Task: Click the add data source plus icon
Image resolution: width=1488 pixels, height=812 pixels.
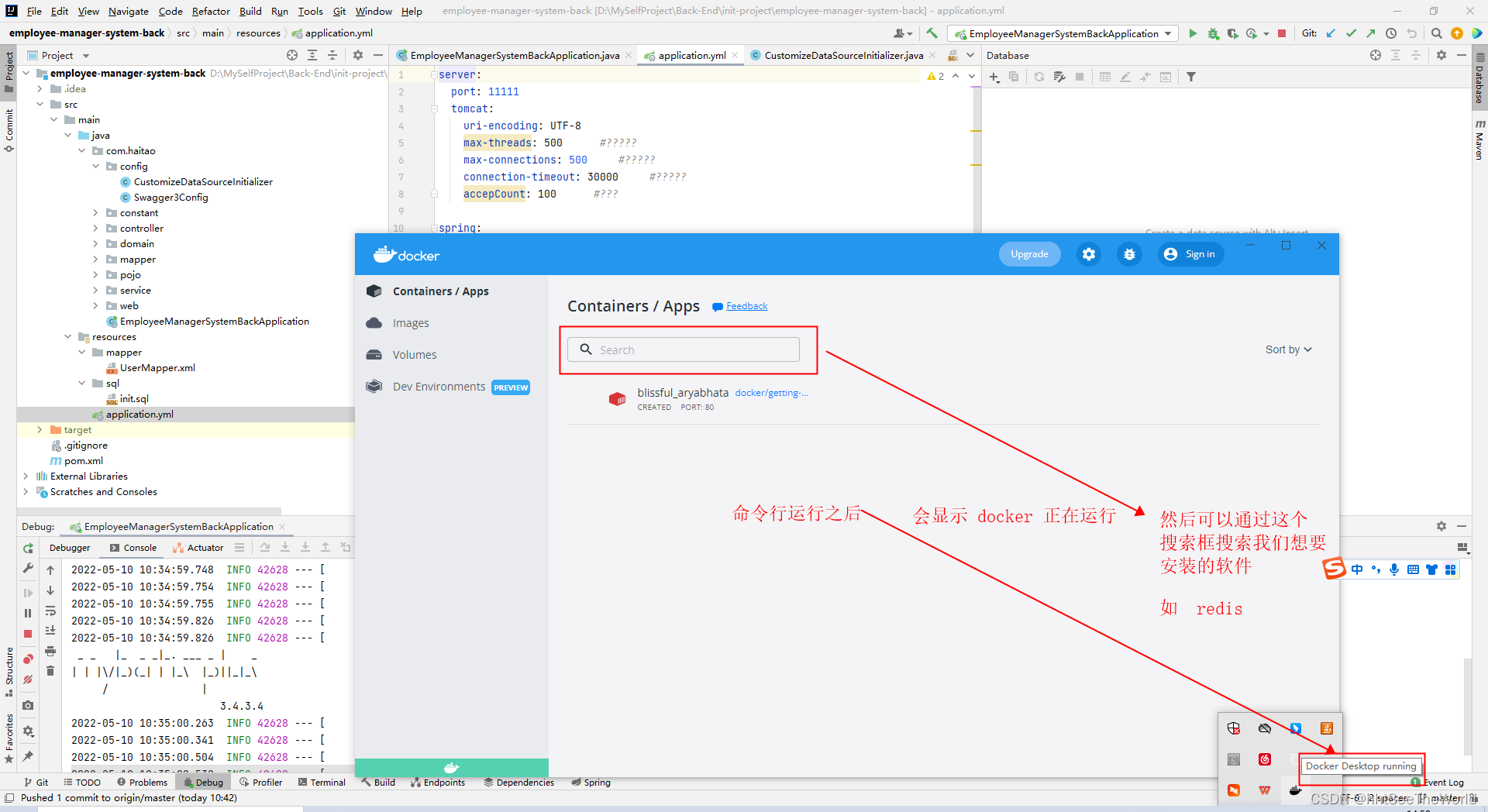Action: coord(994,77)
